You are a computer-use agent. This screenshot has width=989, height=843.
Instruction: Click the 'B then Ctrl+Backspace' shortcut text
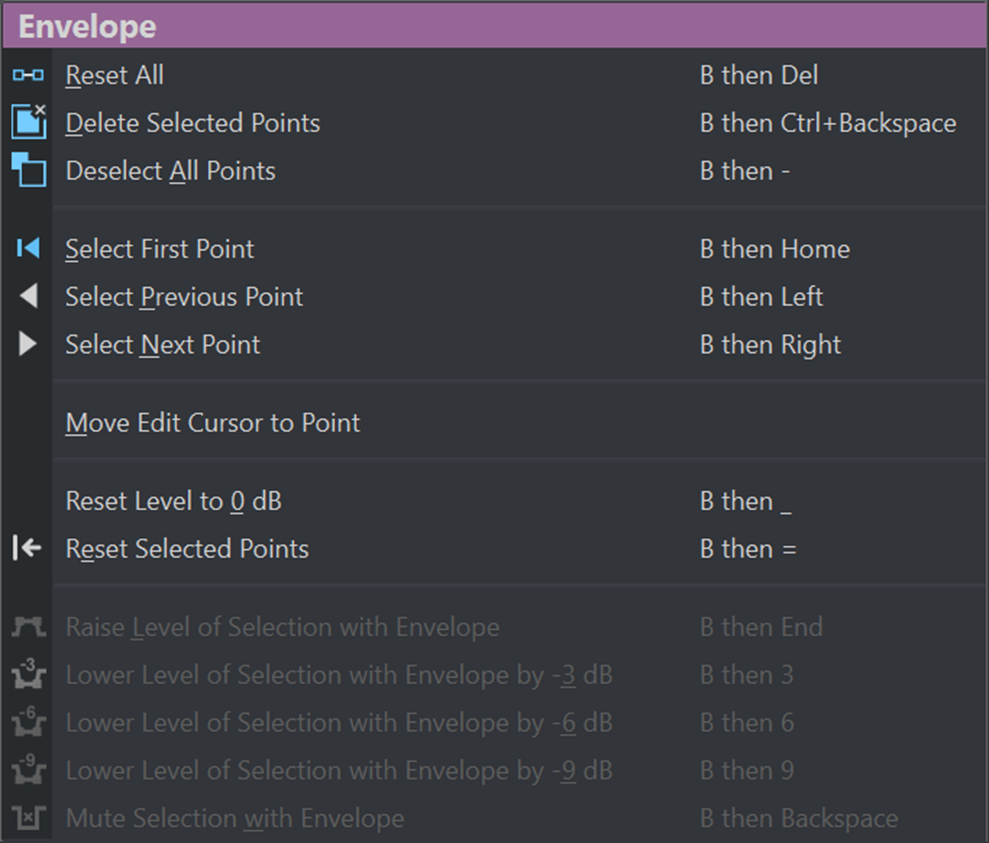coord(828,124)
